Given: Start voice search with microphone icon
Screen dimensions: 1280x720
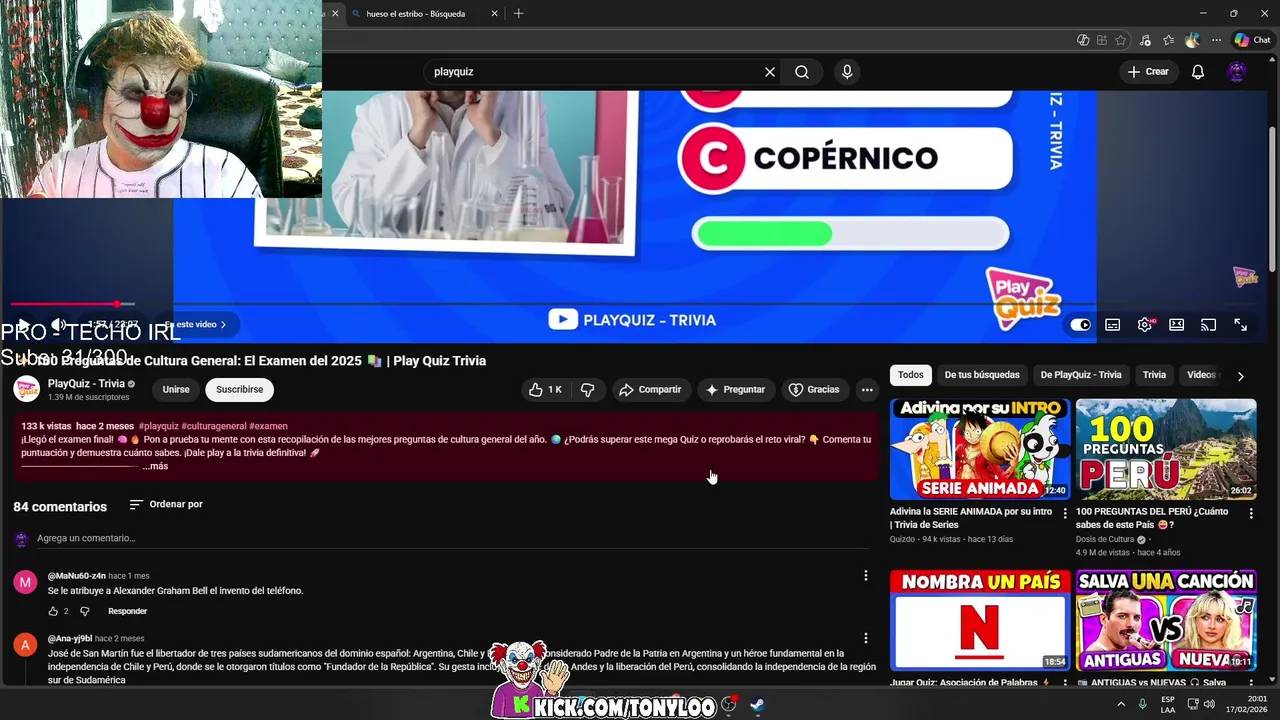Looking at the screenshot, I should pos(847,72).
